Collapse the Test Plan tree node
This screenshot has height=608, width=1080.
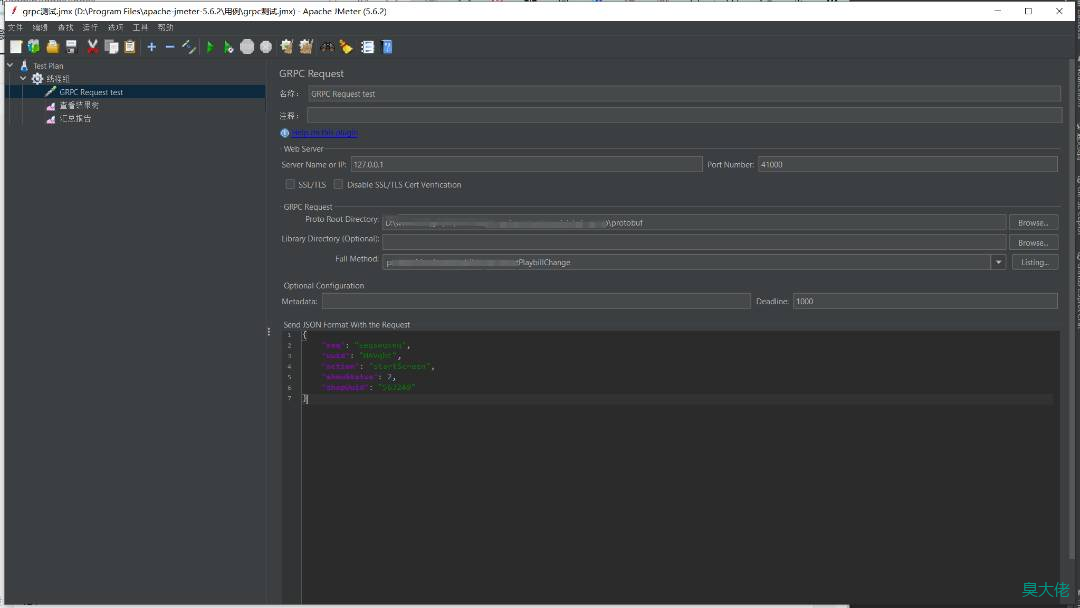(x=10, y=65)
